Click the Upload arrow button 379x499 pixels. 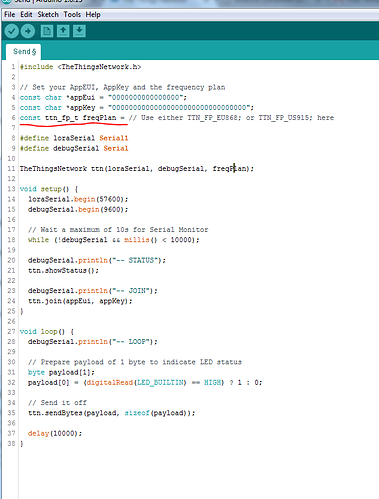[x=28, y=31]
